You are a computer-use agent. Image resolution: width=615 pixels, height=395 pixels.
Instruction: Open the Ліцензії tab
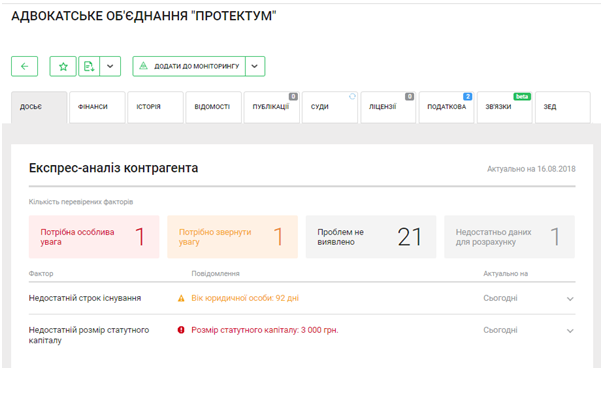pos(388,107)
